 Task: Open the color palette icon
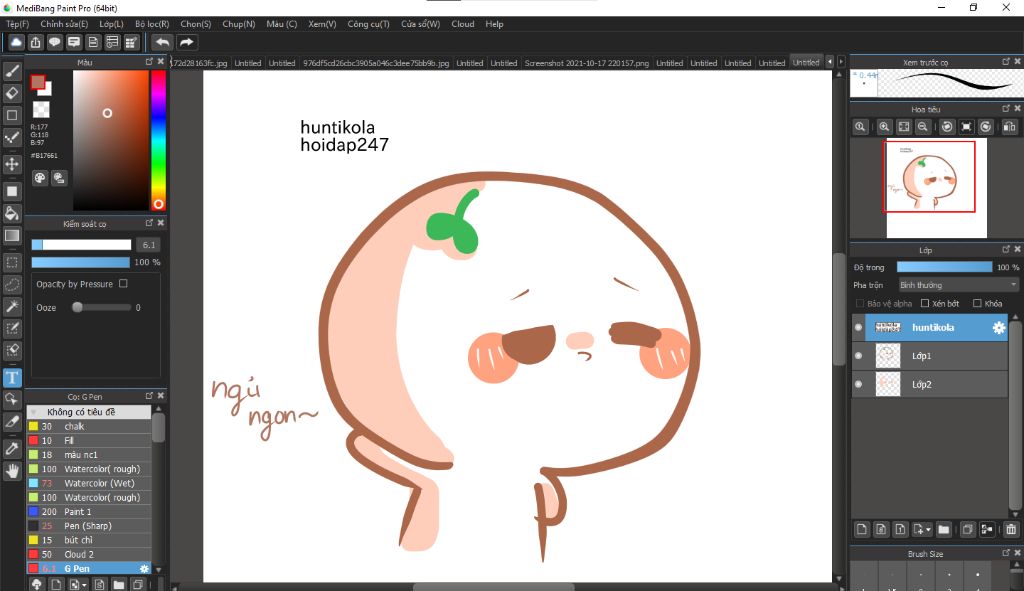[40, 178]
